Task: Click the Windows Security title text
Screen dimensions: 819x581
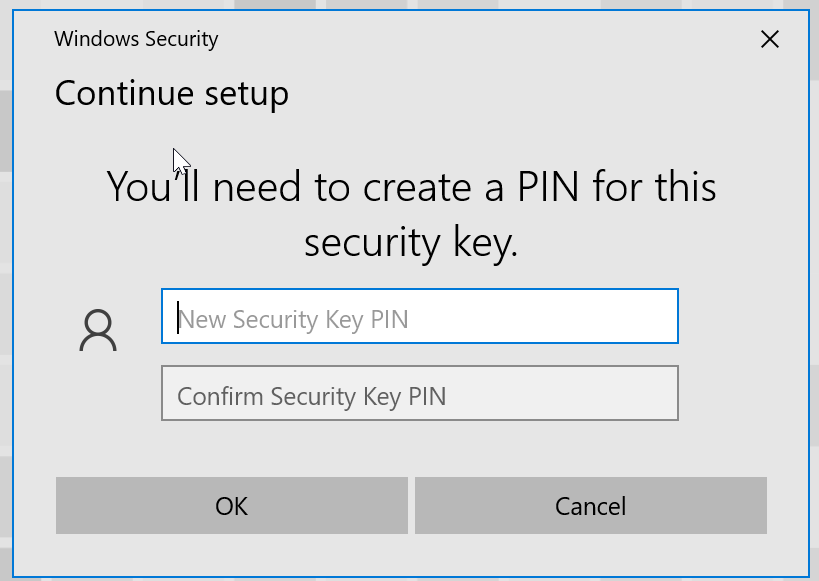Action: (136, 39)
